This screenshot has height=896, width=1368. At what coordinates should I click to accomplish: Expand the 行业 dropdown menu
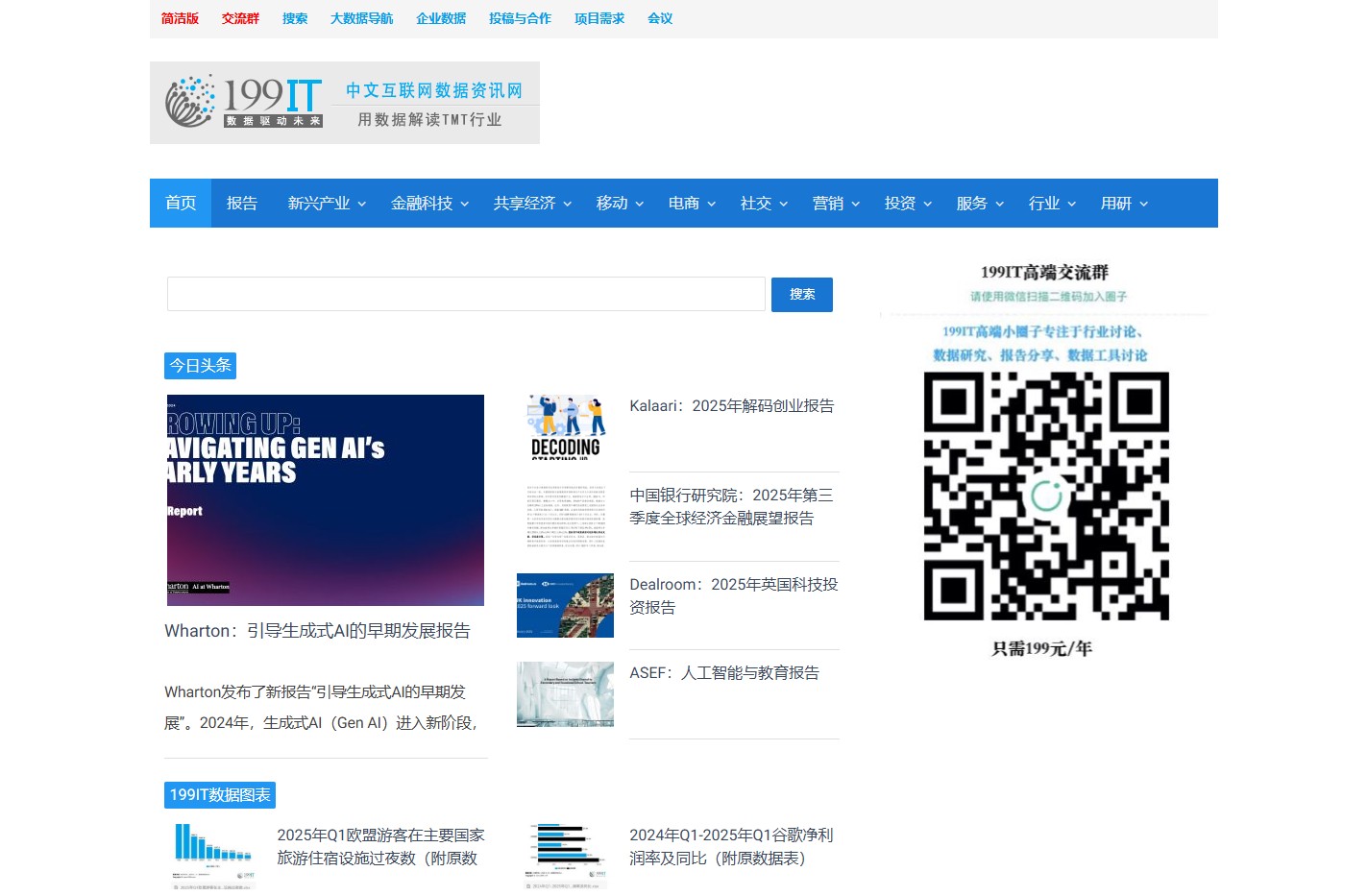coord(1052,203)
